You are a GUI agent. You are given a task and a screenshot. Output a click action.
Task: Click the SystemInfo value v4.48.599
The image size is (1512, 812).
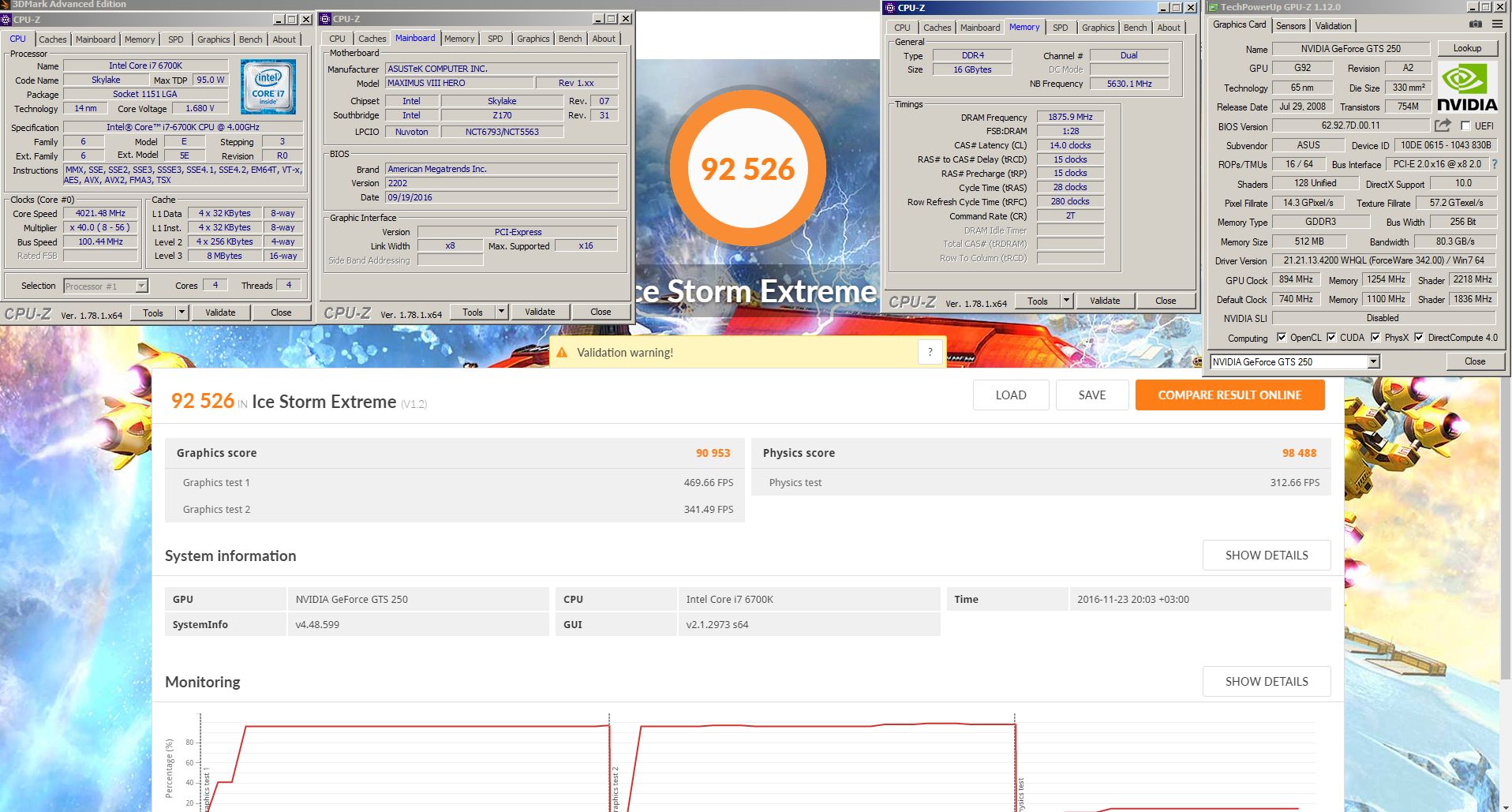(x=317, y=624)
